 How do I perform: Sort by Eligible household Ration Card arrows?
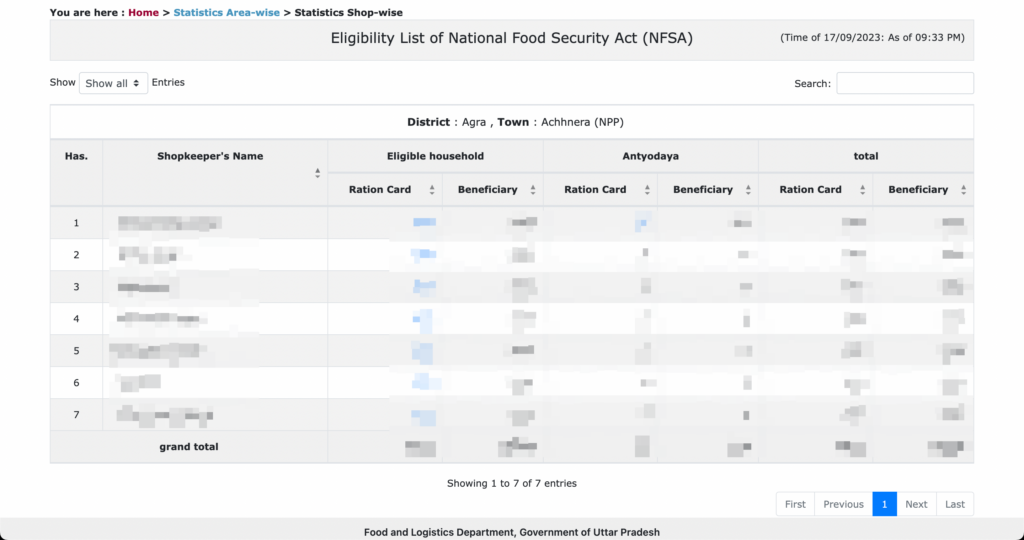432,190
